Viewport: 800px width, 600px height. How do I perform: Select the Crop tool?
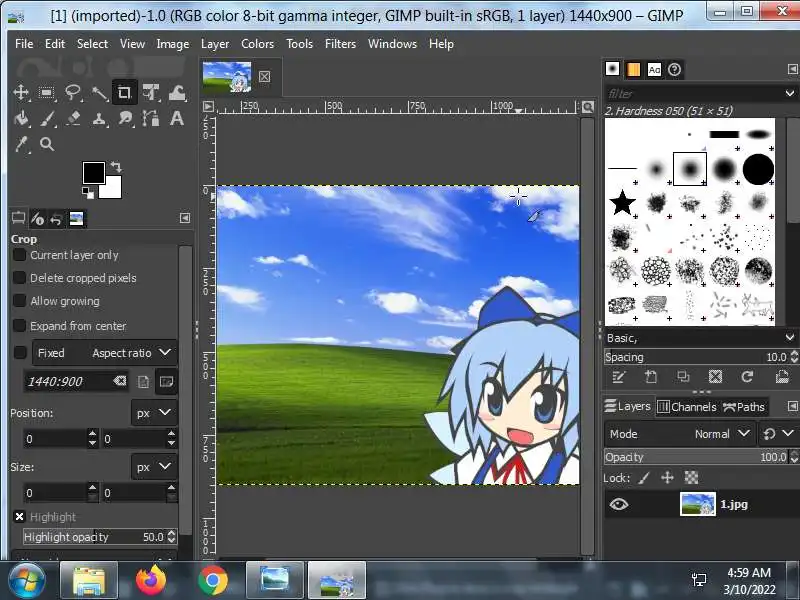point(124,92)
